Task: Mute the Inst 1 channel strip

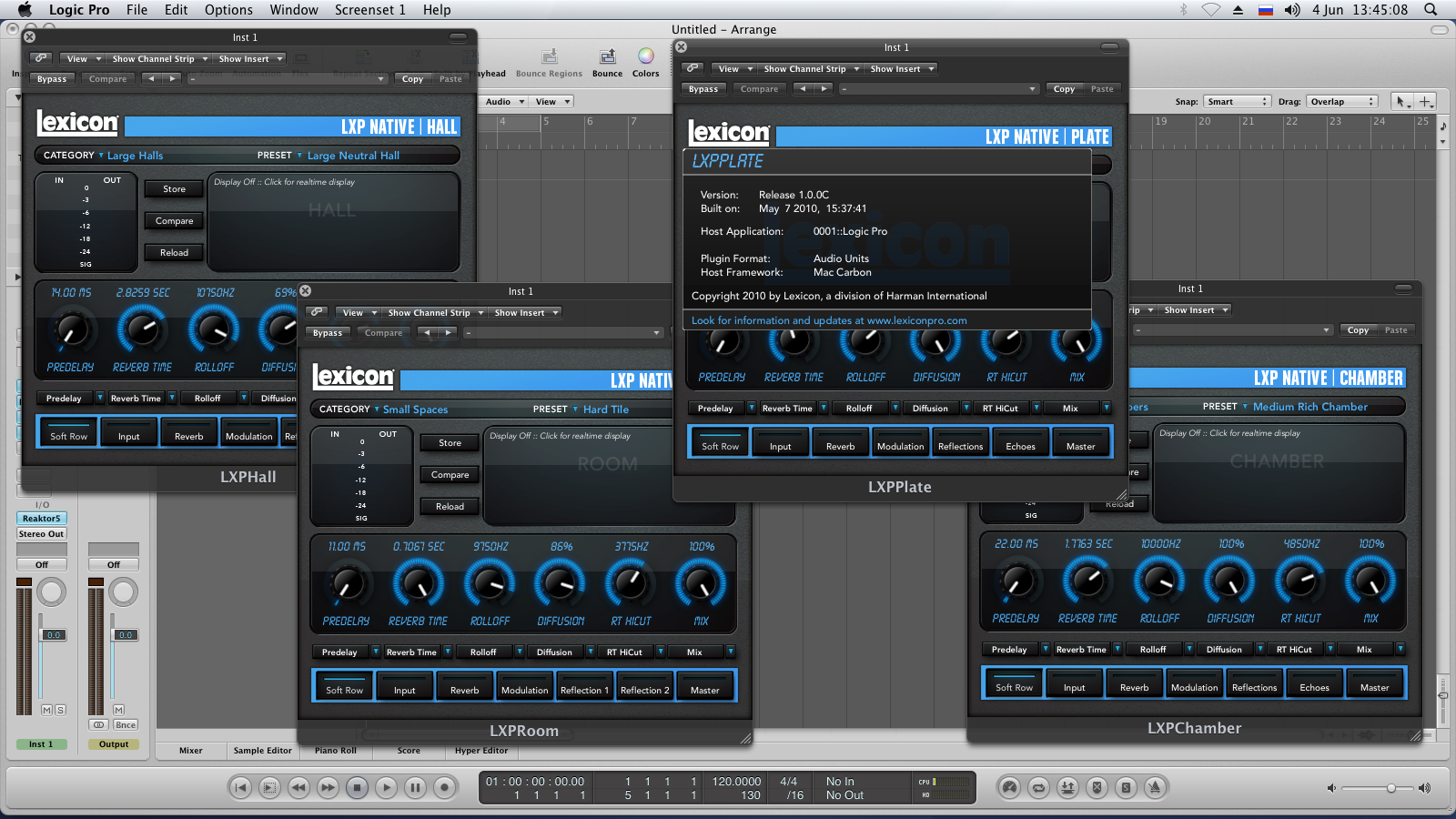Action: point(47,710)
